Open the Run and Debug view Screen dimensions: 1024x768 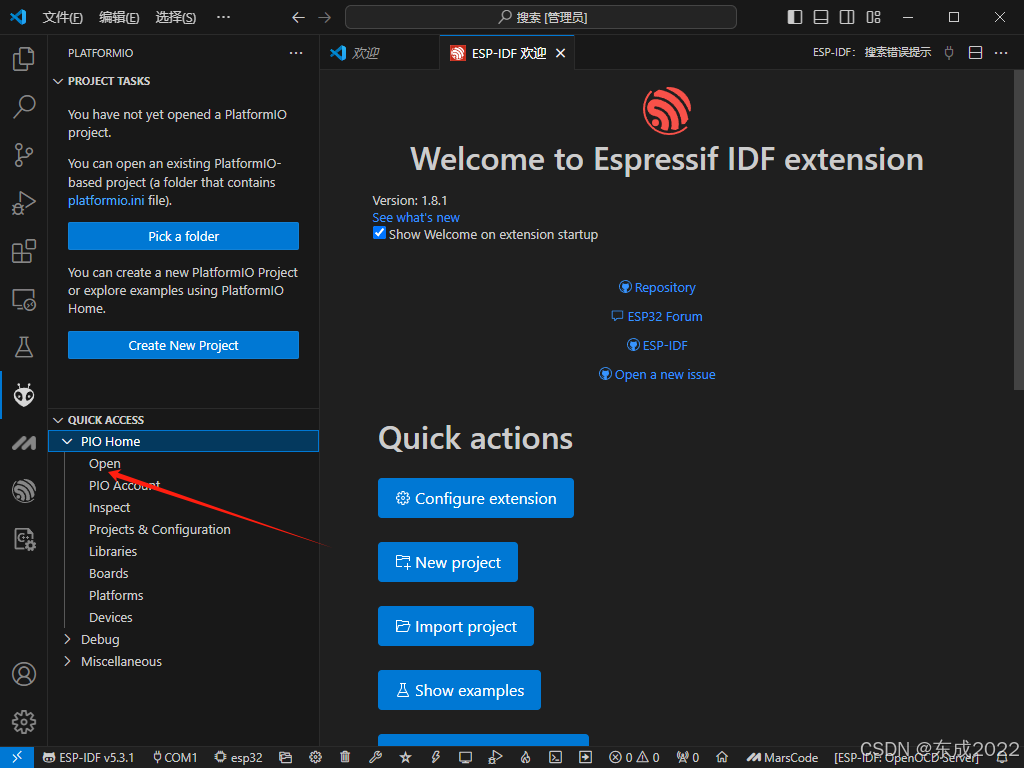(24, 203)
